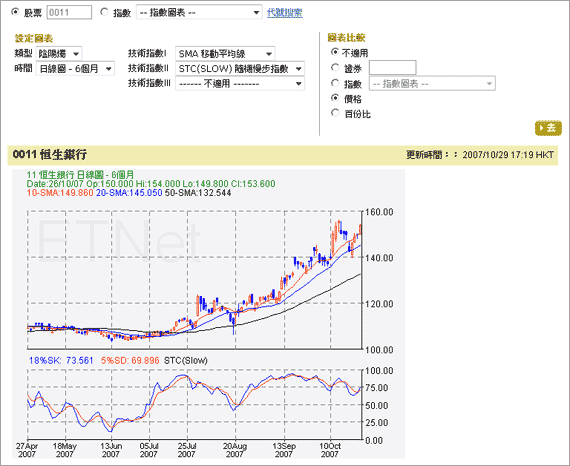This screenshot has height=466, width=570.
Task: Select the 價格 radio button
Action: click(x=335, y=98)
